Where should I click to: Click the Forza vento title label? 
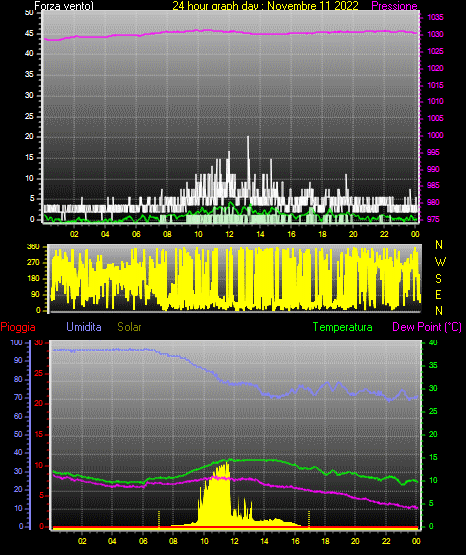[64, 6]
